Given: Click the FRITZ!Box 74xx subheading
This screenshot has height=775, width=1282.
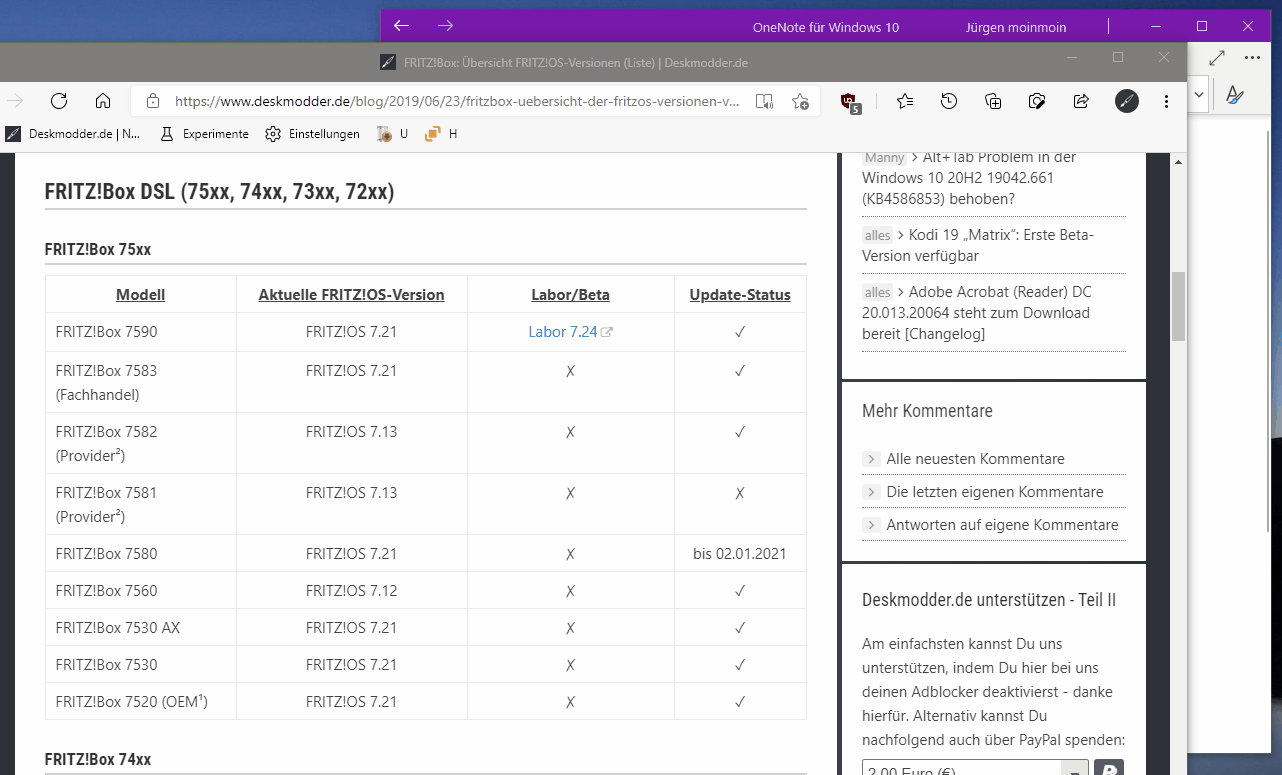Looking at the screenshot, I should 98,760.
